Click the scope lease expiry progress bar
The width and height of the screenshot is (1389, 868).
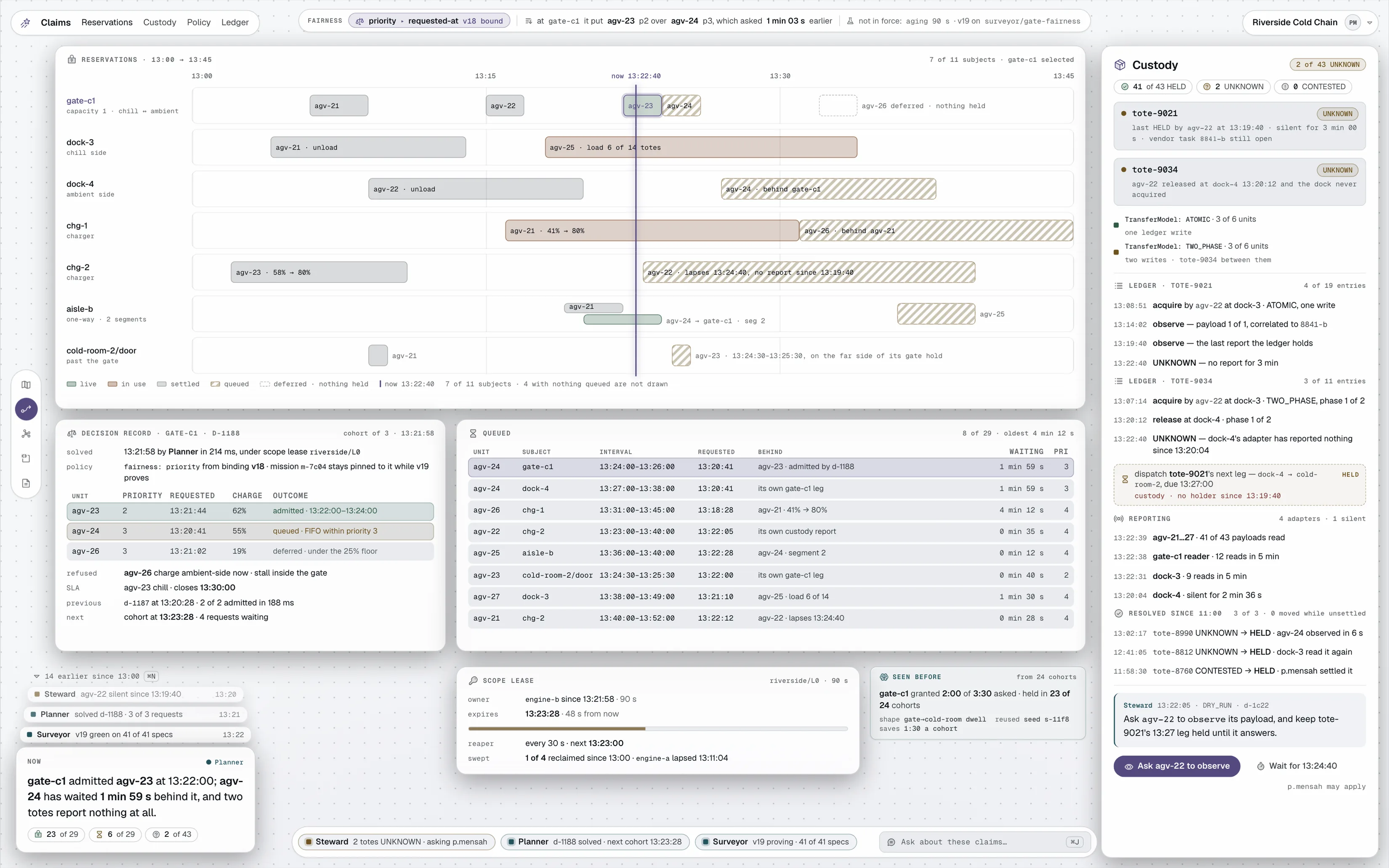658,729
